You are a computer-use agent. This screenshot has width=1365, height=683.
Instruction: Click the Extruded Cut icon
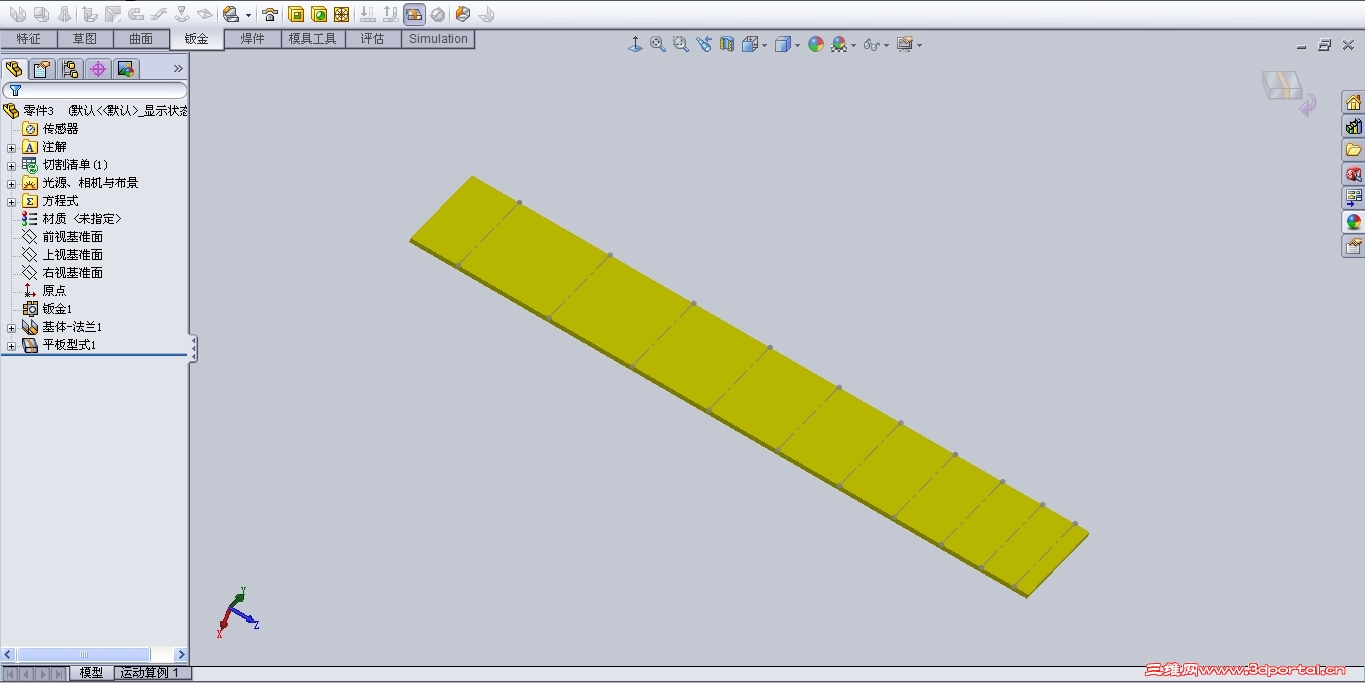pyautogui.click(x=296, y=14)
